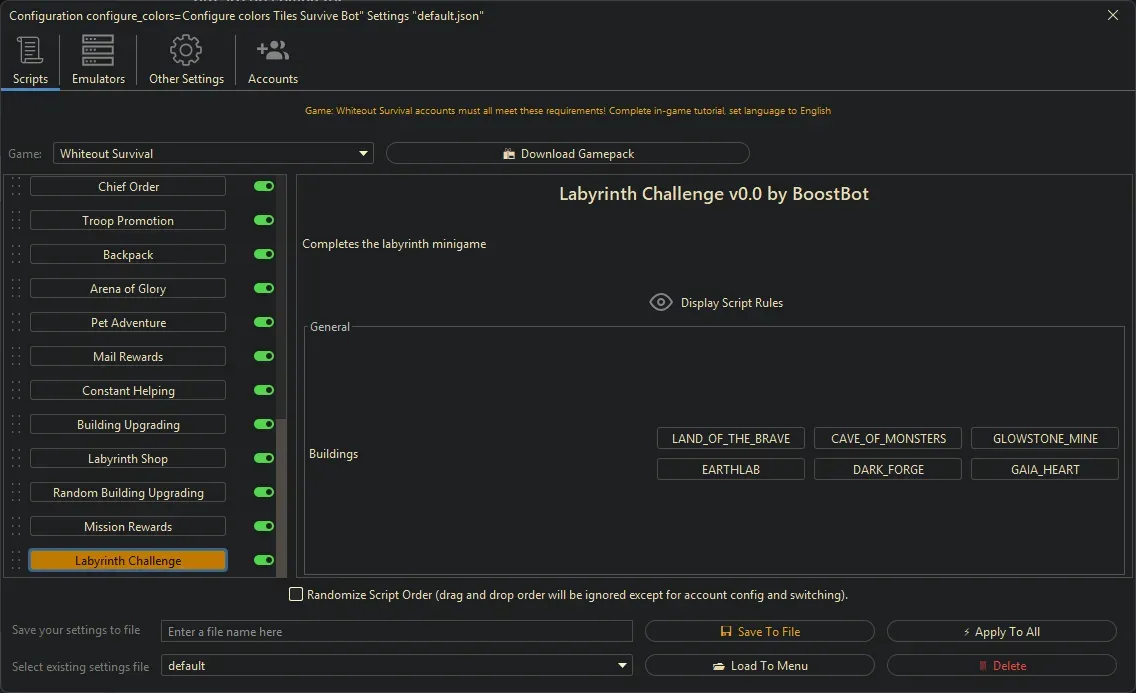This screenshot has height=693, width=1136.
Task: Open the Scripts tab icon
Action: point(30,51)
